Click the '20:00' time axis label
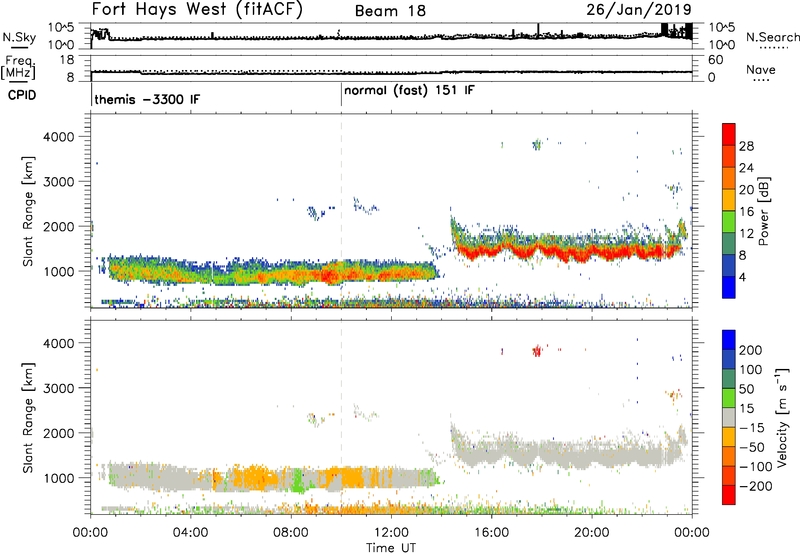 pos(591,533)
